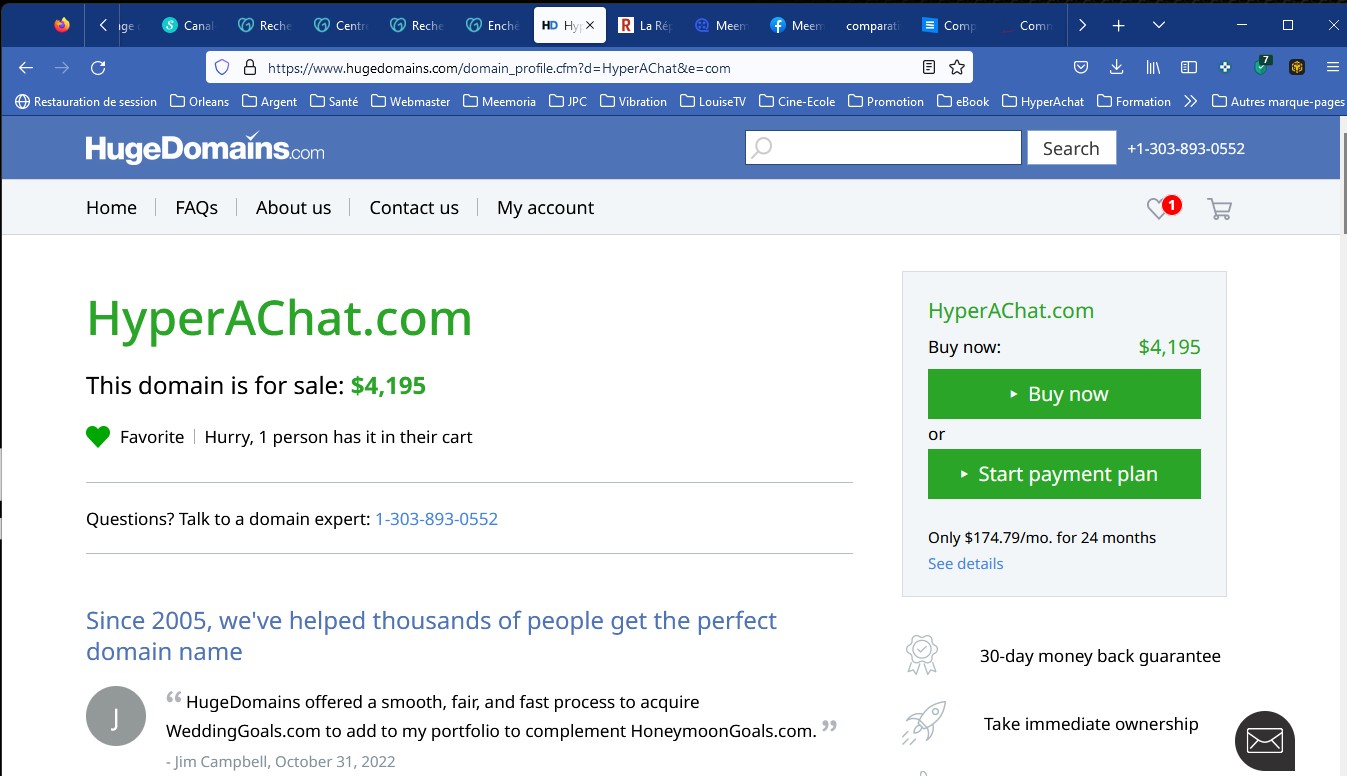This screenshot has width=1347, height=776.
Task: Open Firefox application hamburger menu
Action: click(1332, 67)
